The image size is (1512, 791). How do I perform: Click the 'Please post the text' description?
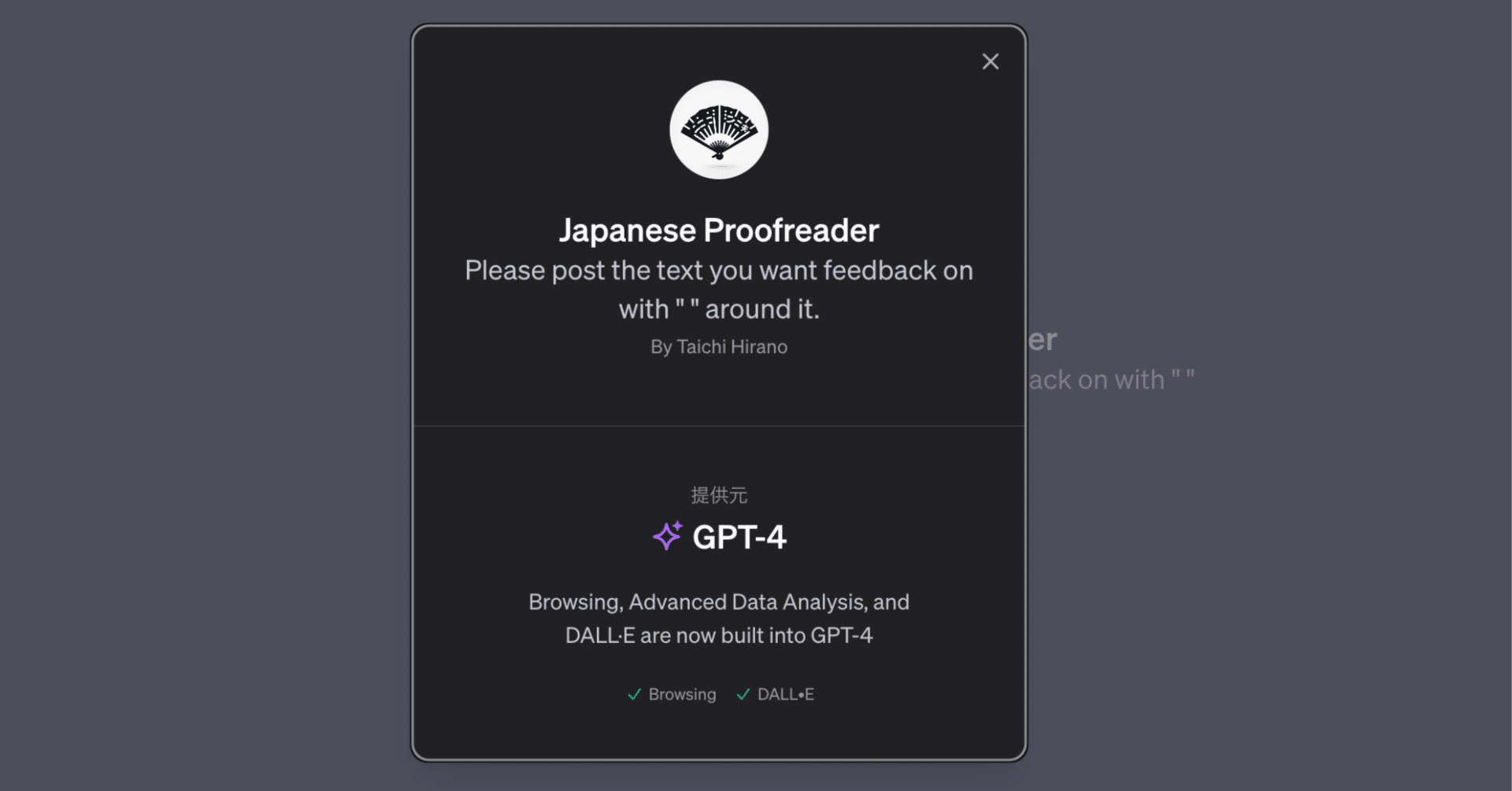[719, 290]
